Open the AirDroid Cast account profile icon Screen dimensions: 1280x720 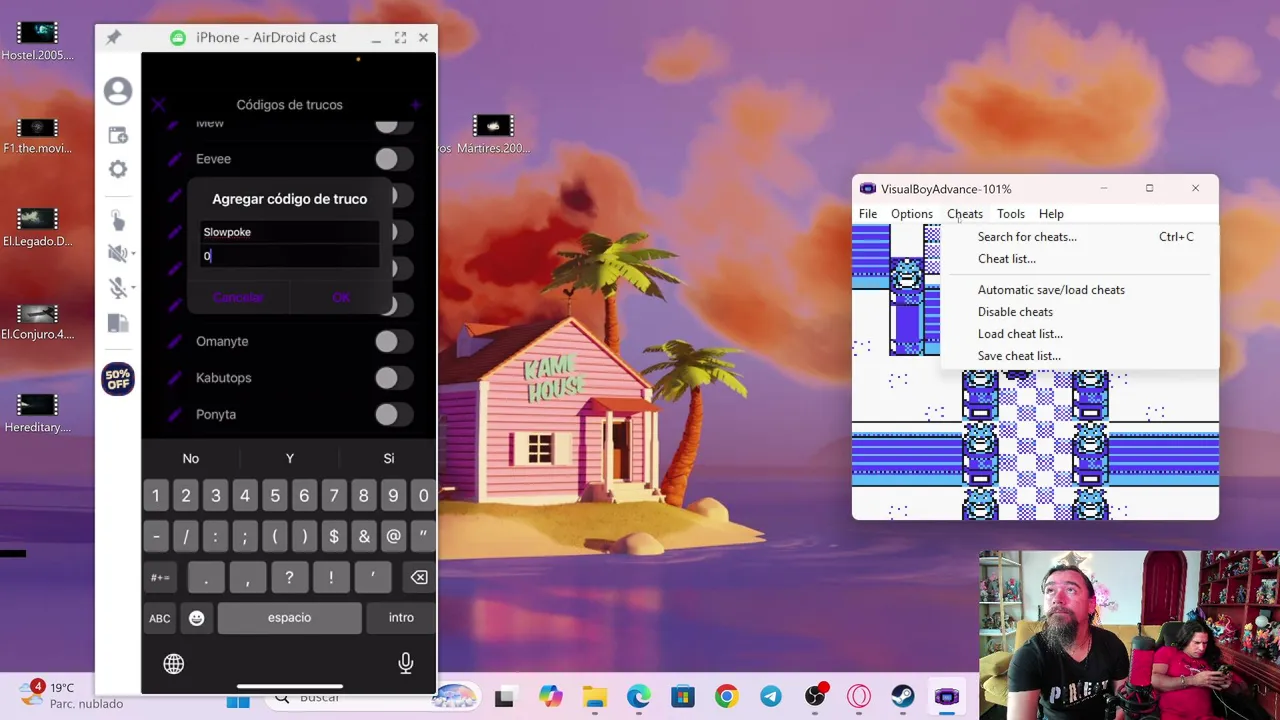118,91
